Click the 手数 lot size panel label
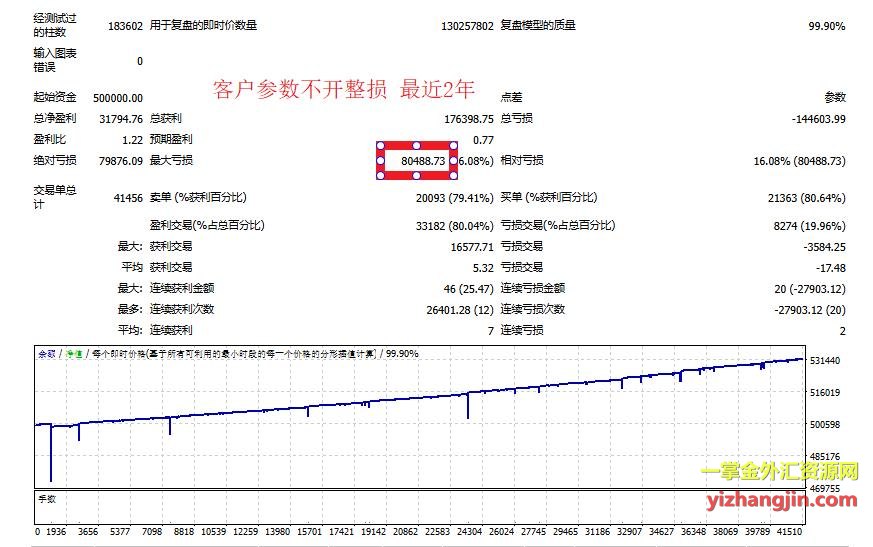 47,498
